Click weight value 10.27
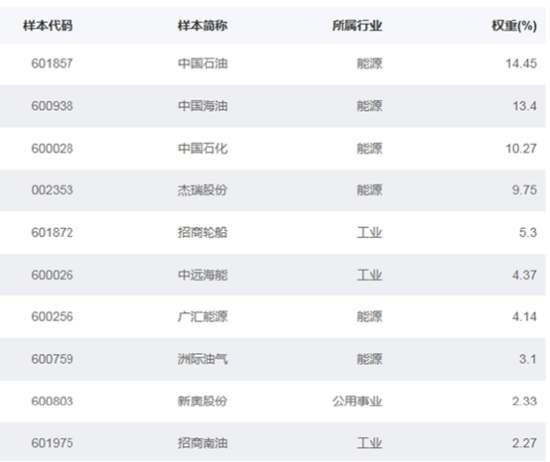This screenshot has width=550, height=462. tap(521, 148)
